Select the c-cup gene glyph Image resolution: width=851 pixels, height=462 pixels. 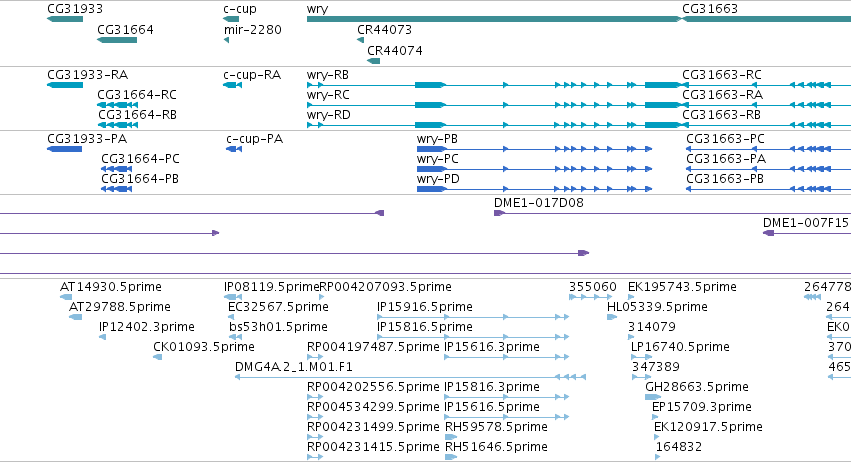[x=231, y=19]
